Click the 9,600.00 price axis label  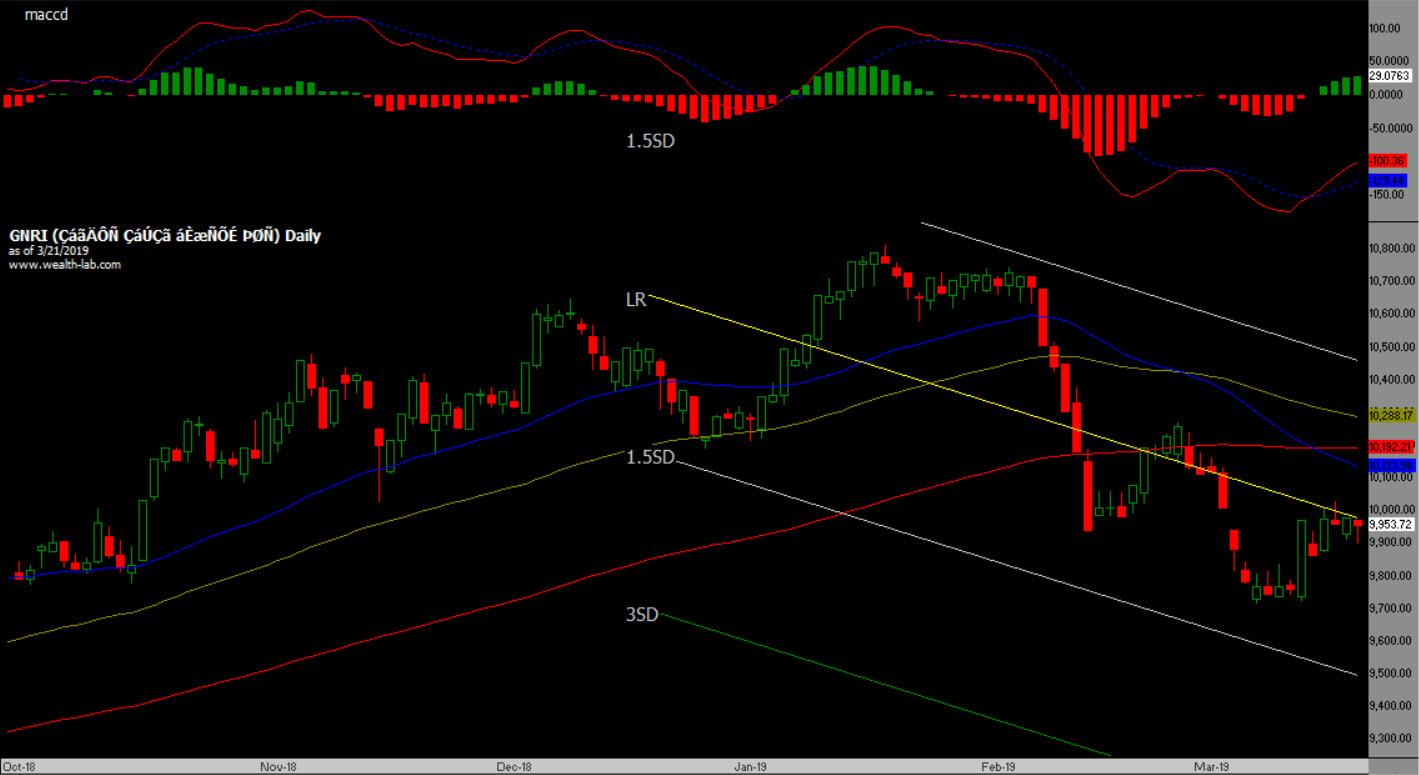(x=1390, y=641)
